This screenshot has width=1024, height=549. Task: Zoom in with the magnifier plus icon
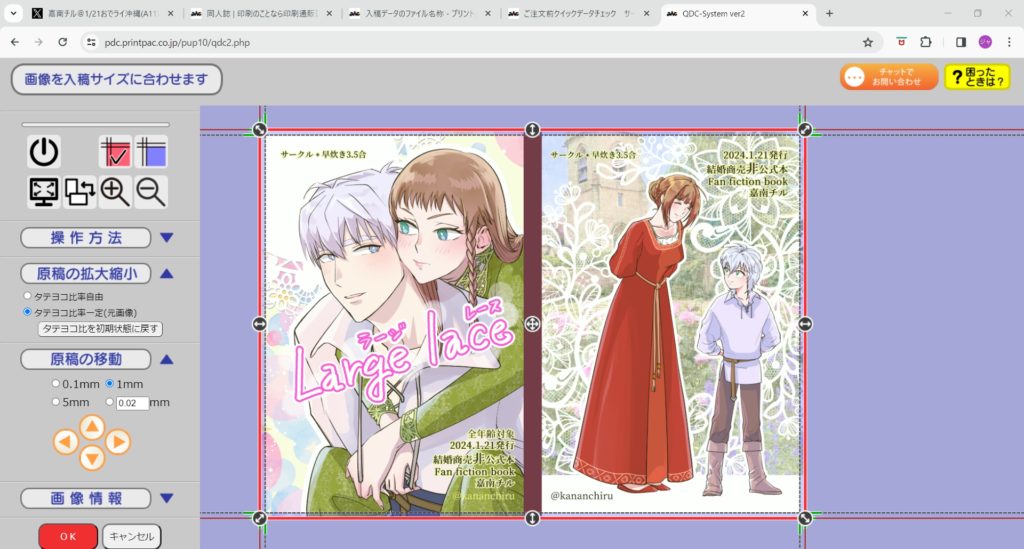115,191
